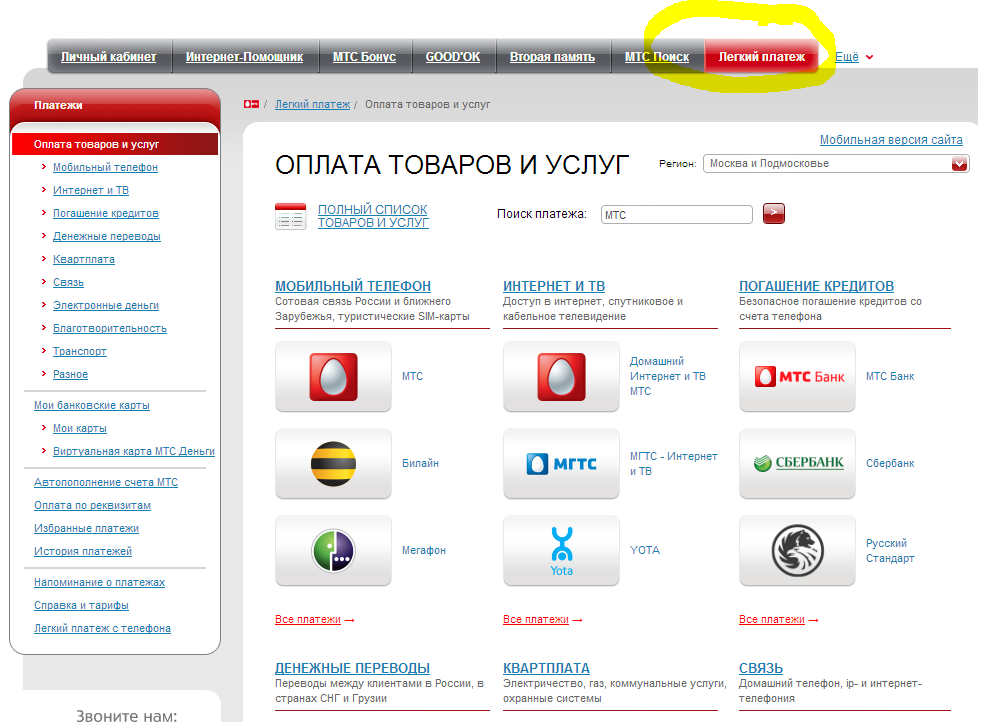The height and width of the screenshot is (722, 995).
Task: Open МОБИЛЬНЫЙ ТЕЛЕФОН category heading
Action: [353, 286]
